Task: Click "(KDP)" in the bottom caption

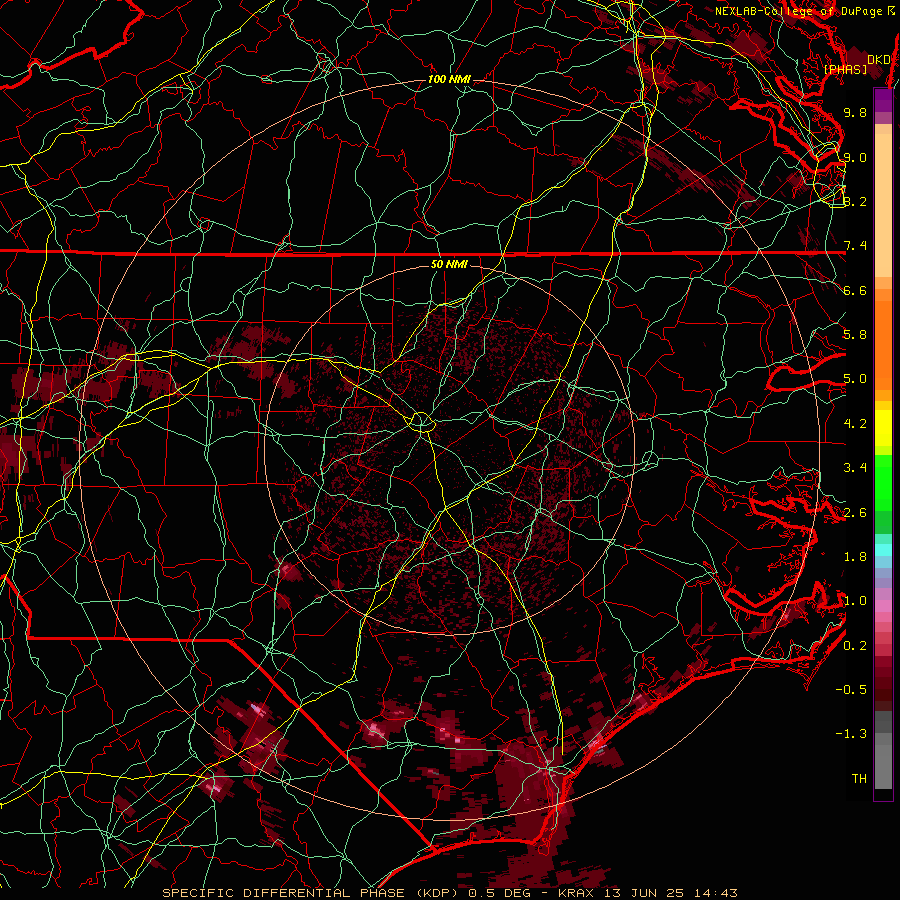Action: [437, 893]
